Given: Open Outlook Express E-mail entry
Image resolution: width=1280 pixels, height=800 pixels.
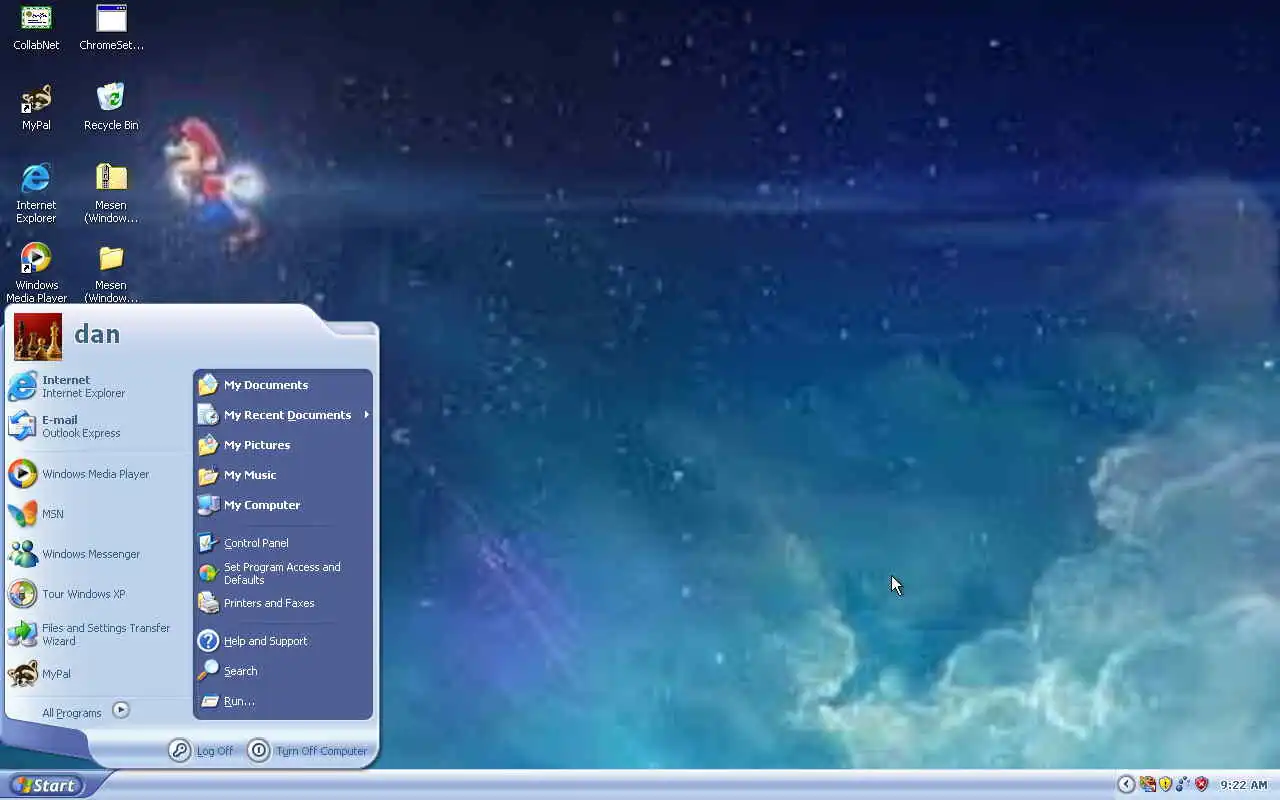Looking at the screenshot, I should point(98,426).
